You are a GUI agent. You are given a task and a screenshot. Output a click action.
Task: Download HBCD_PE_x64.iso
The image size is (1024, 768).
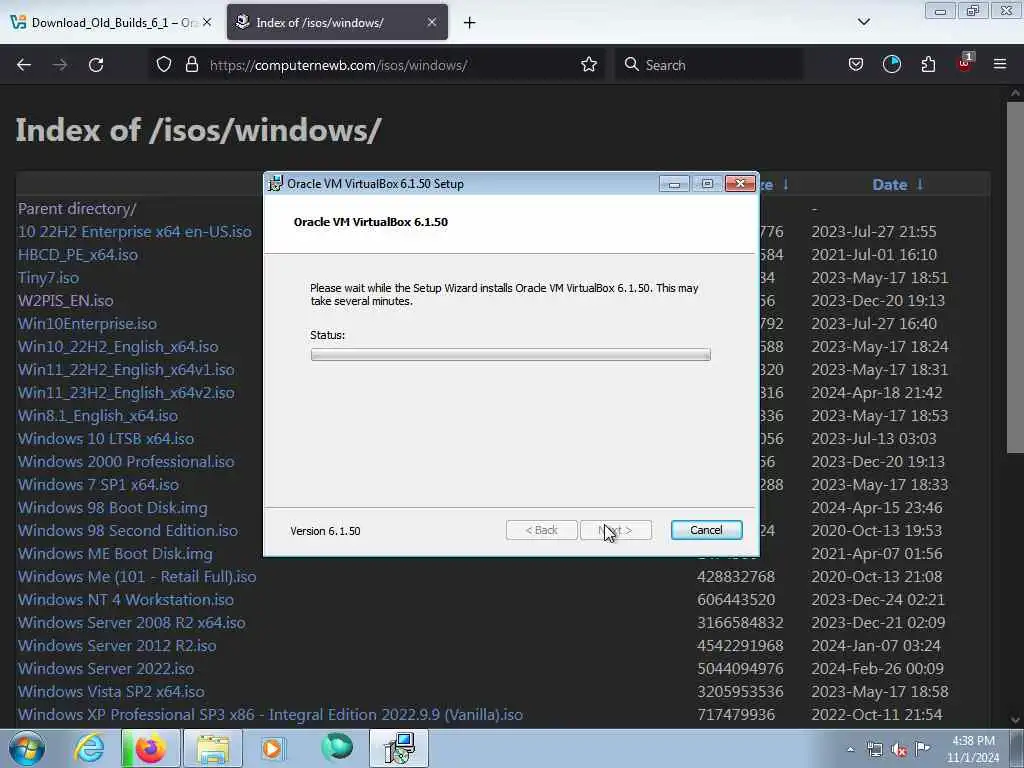78,255
